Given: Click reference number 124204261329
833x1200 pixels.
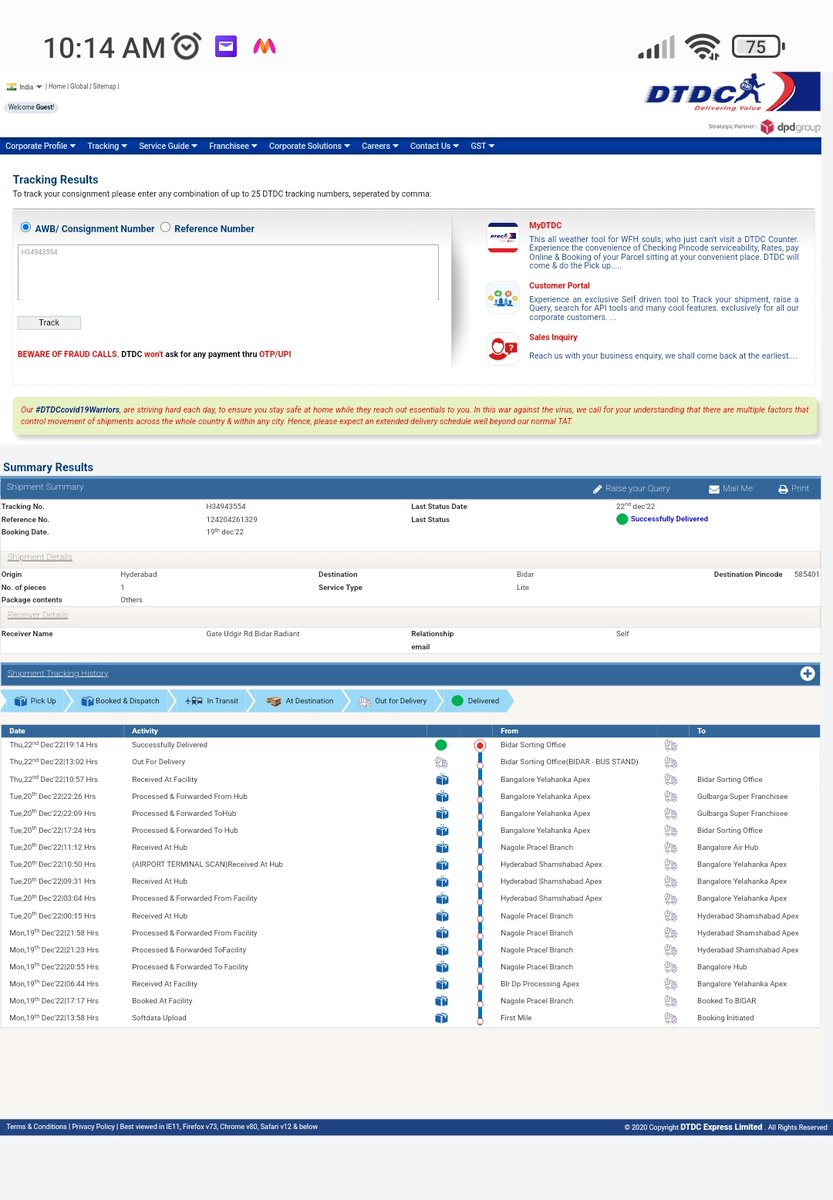Looking at the screenshot, I should [231, 520].
